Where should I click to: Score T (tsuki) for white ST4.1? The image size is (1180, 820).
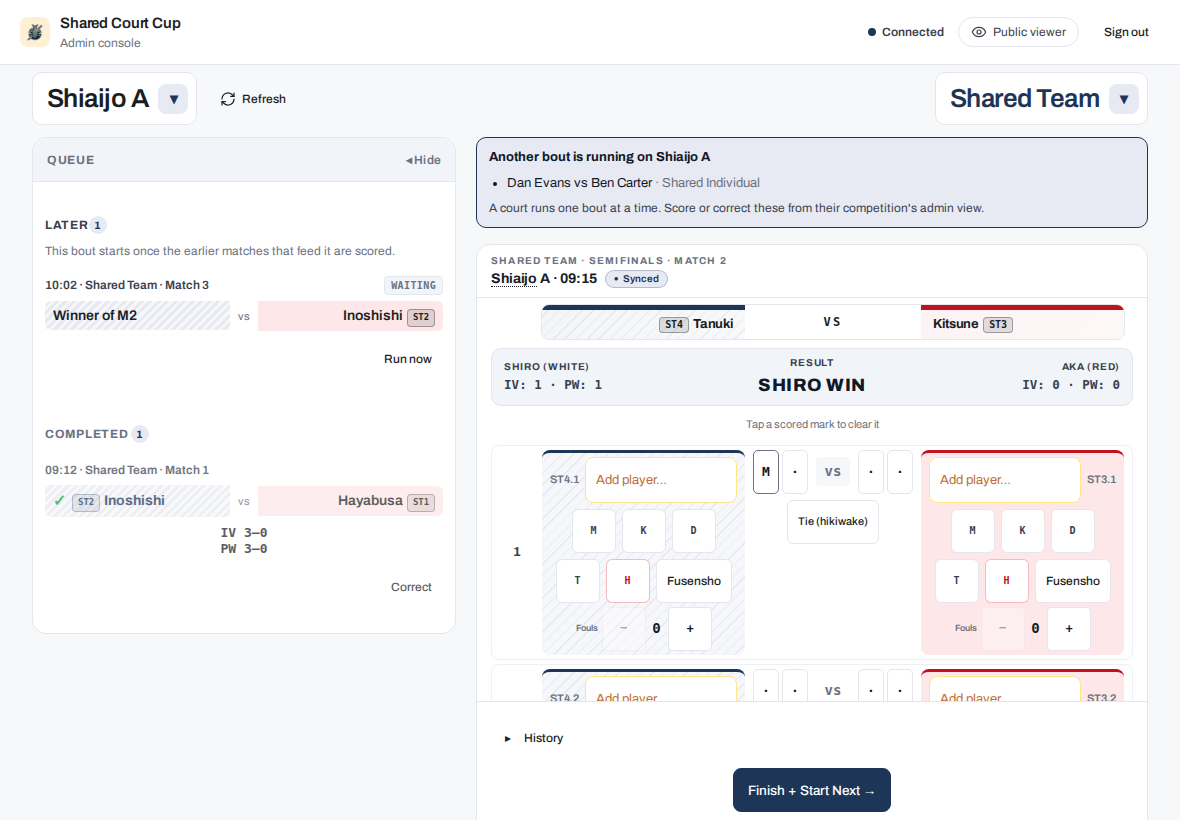pos(578,581)
